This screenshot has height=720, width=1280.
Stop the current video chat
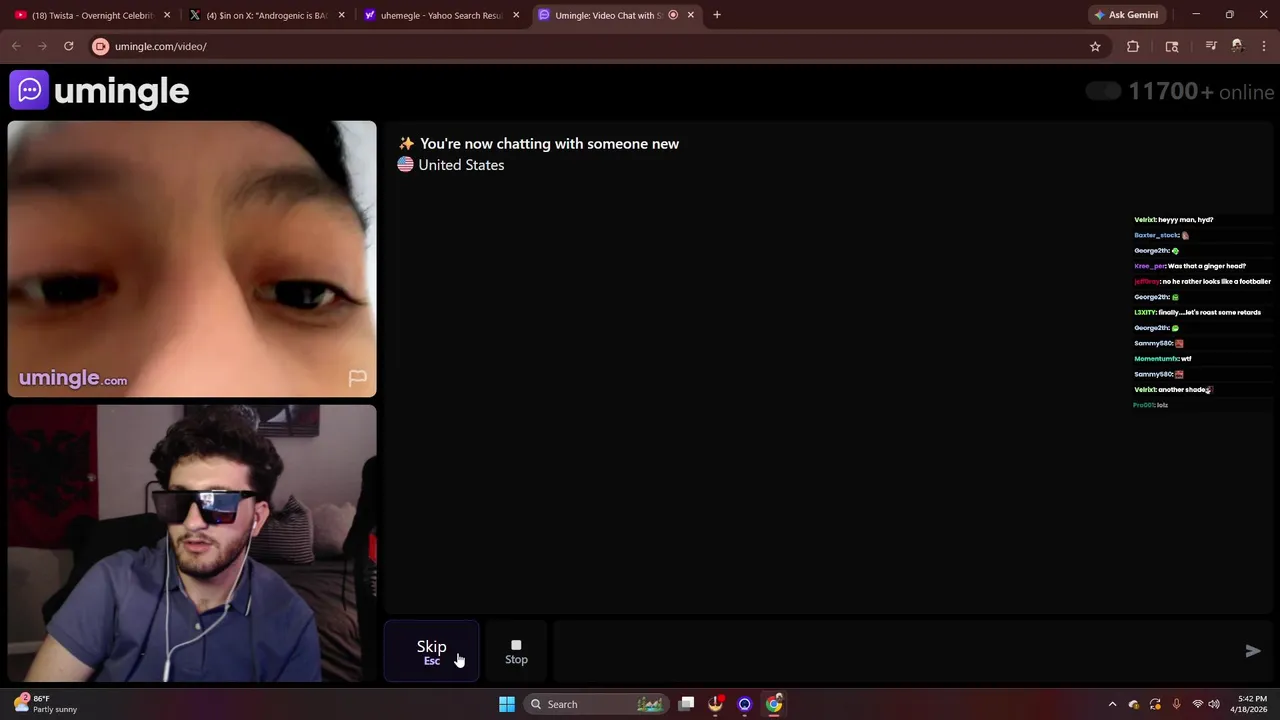(x=516, y=651)
